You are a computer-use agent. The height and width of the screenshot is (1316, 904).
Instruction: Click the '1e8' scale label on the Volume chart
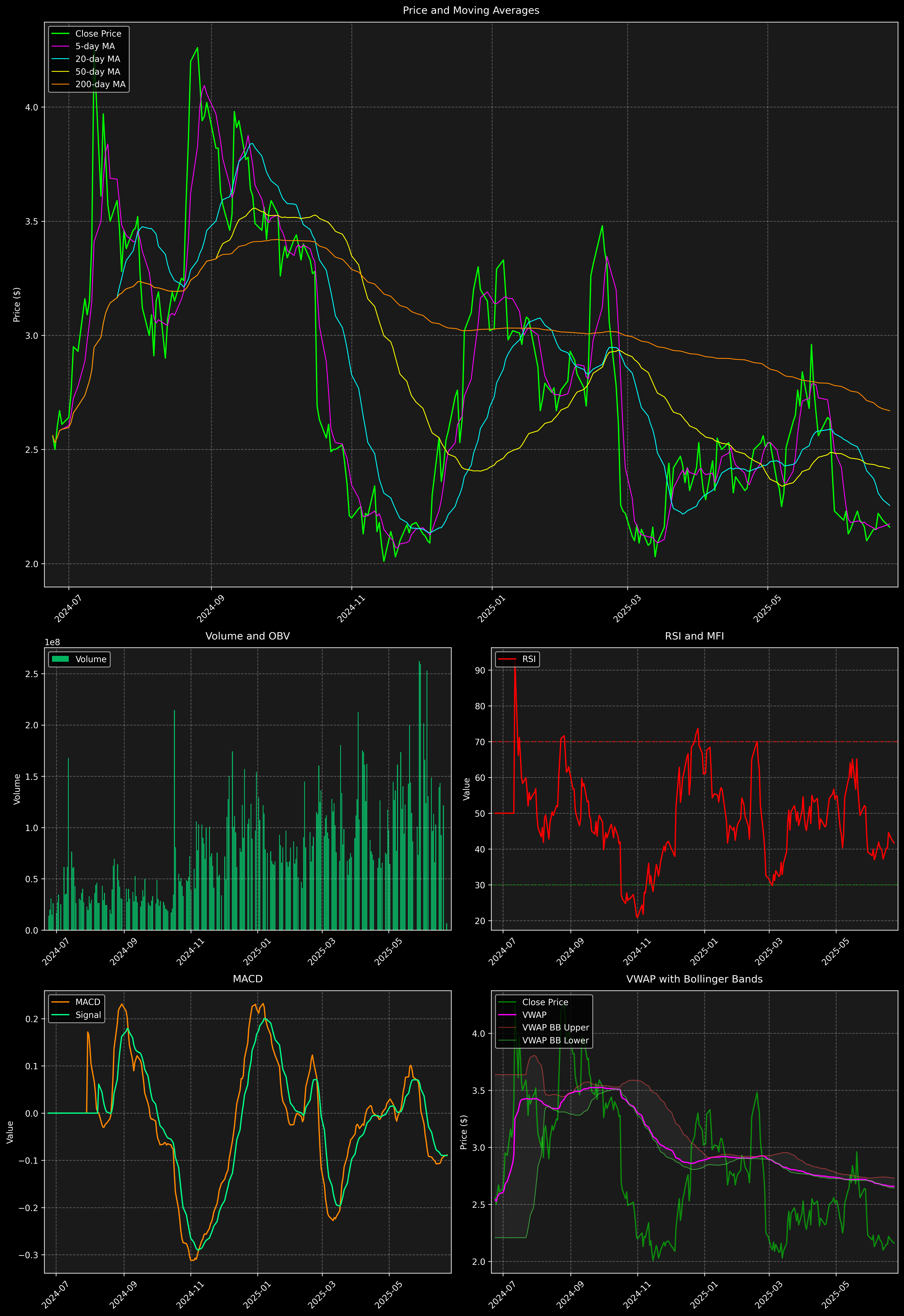click(x=52, y=642)
